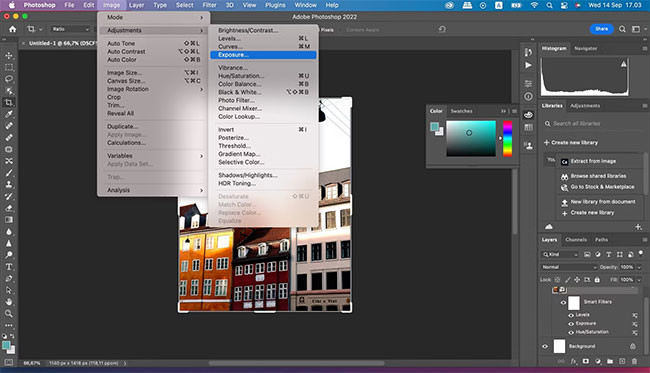This screenshot has width=650, height=373.
Task: Add a layer mask in Layers panel
Action: point(586,361)
